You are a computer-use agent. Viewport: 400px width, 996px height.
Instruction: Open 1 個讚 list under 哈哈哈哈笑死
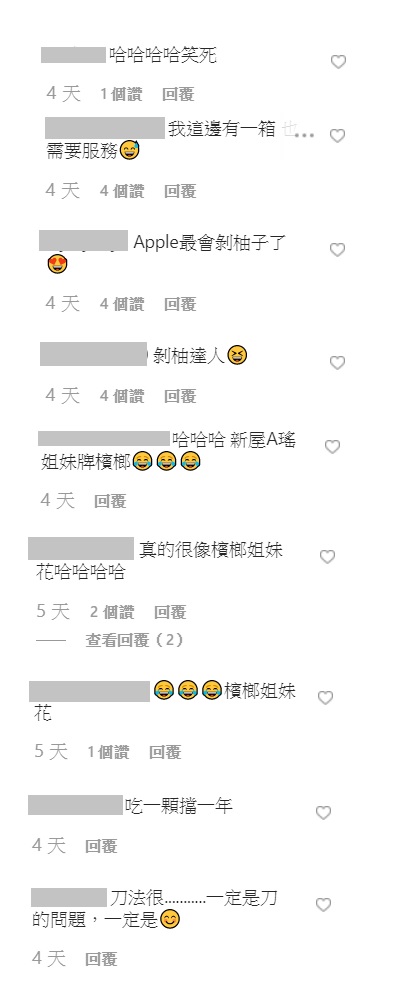121,95
